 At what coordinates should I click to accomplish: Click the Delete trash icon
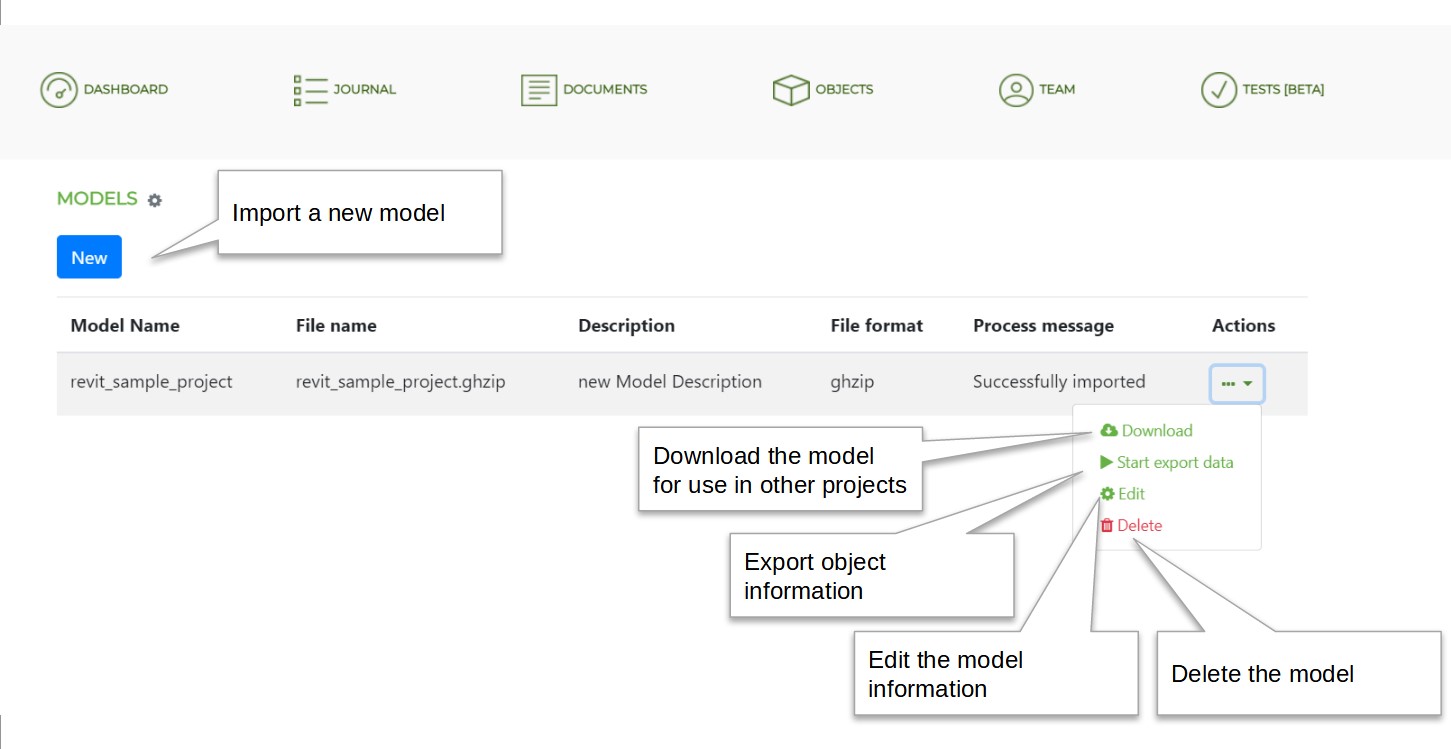(1106, 525)
